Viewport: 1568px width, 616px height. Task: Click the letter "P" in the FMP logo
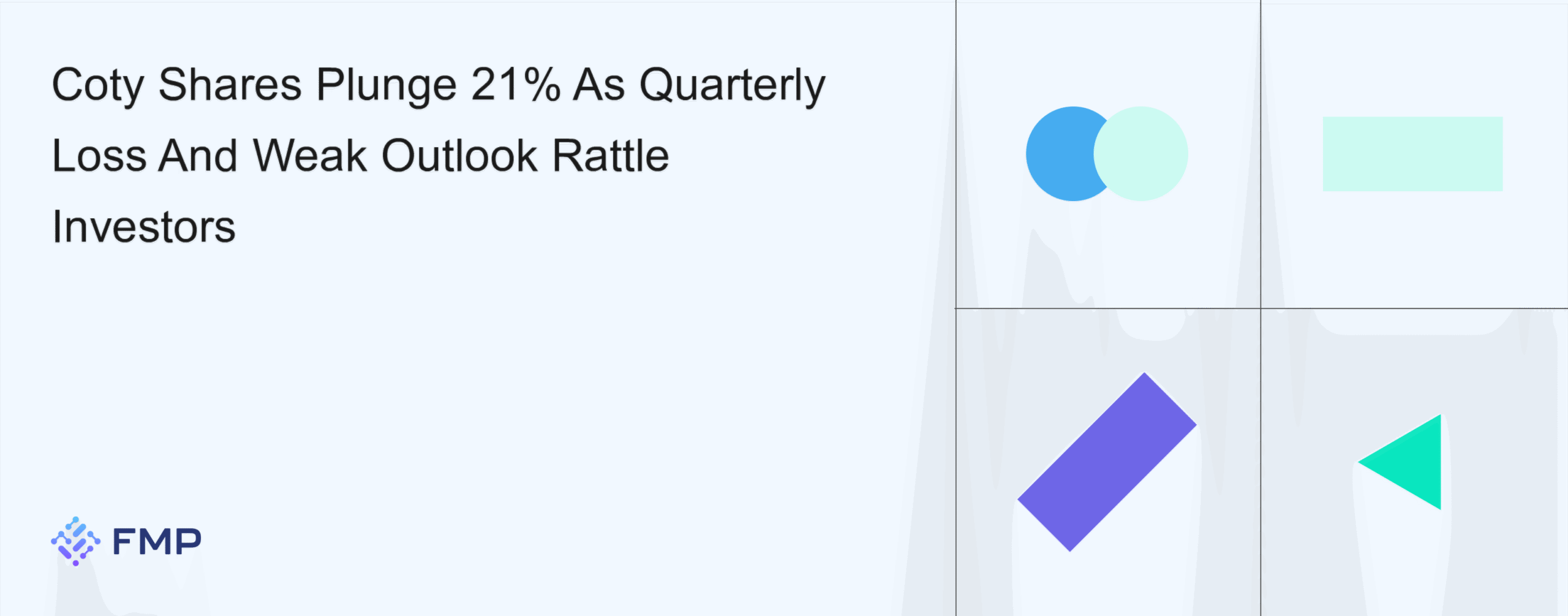tap(186, 542)
